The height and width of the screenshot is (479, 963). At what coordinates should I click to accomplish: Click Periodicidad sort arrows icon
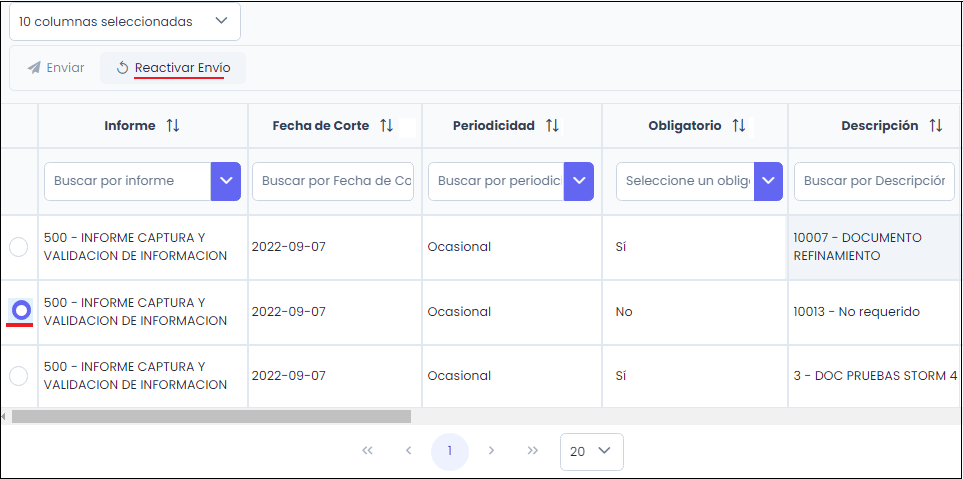552,126
